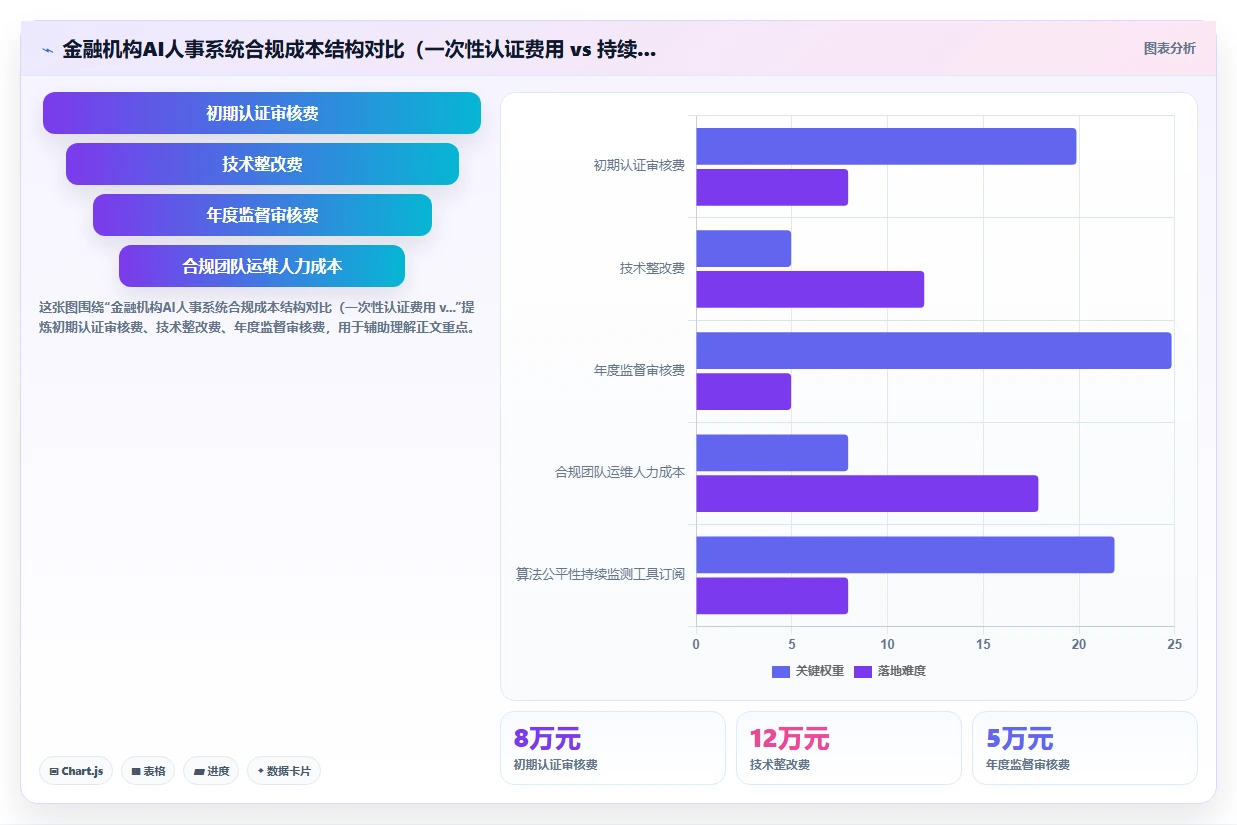Select the 合规团队运维人力成本 funnel stage
The height and width of the screenshot is (825, 1237).
(262, 266)
